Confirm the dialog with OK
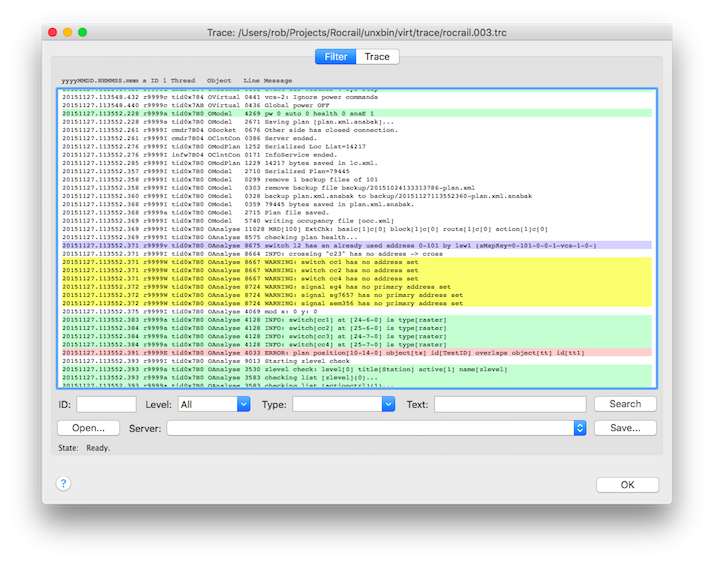Viewport: 714px width, 564px height. 627,485
